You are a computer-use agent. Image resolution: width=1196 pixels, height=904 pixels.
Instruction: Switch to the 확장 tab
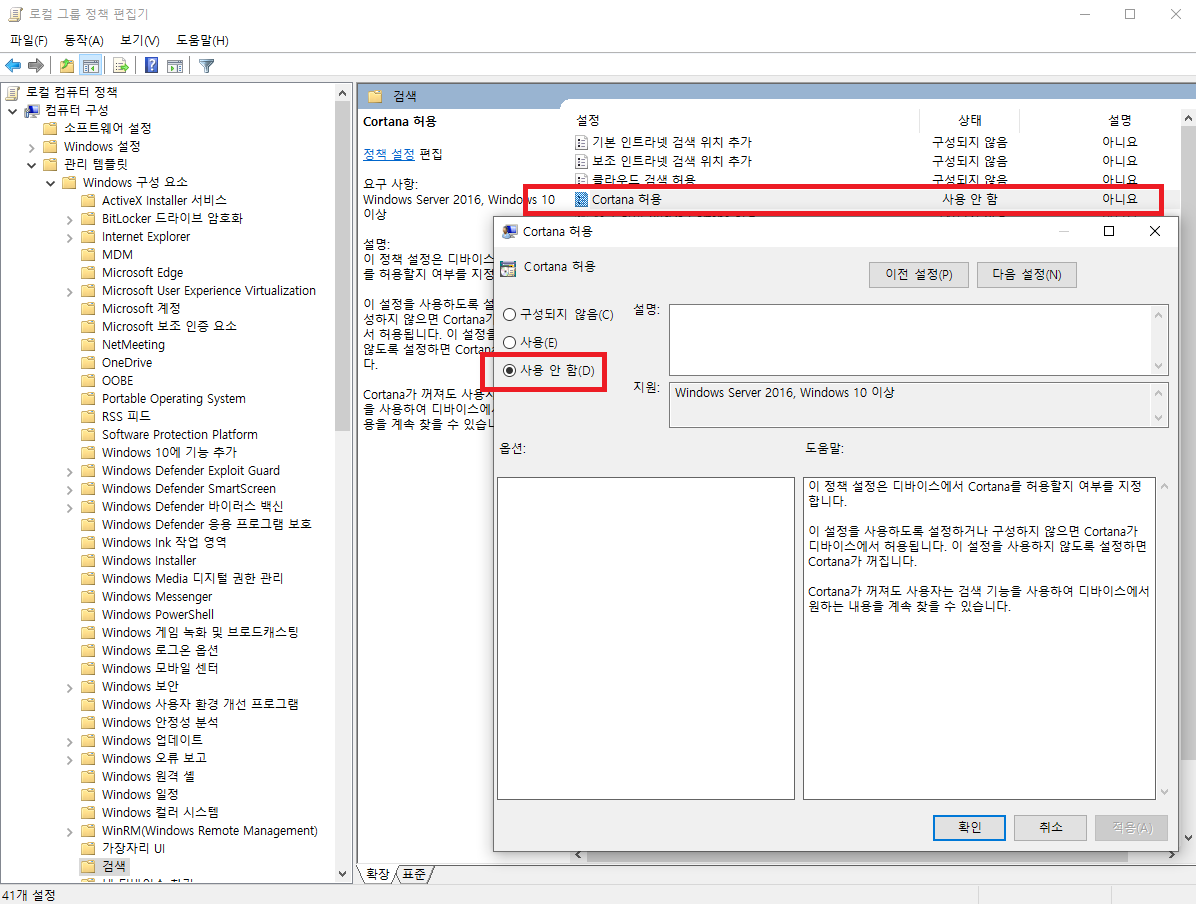pos(378,874)
